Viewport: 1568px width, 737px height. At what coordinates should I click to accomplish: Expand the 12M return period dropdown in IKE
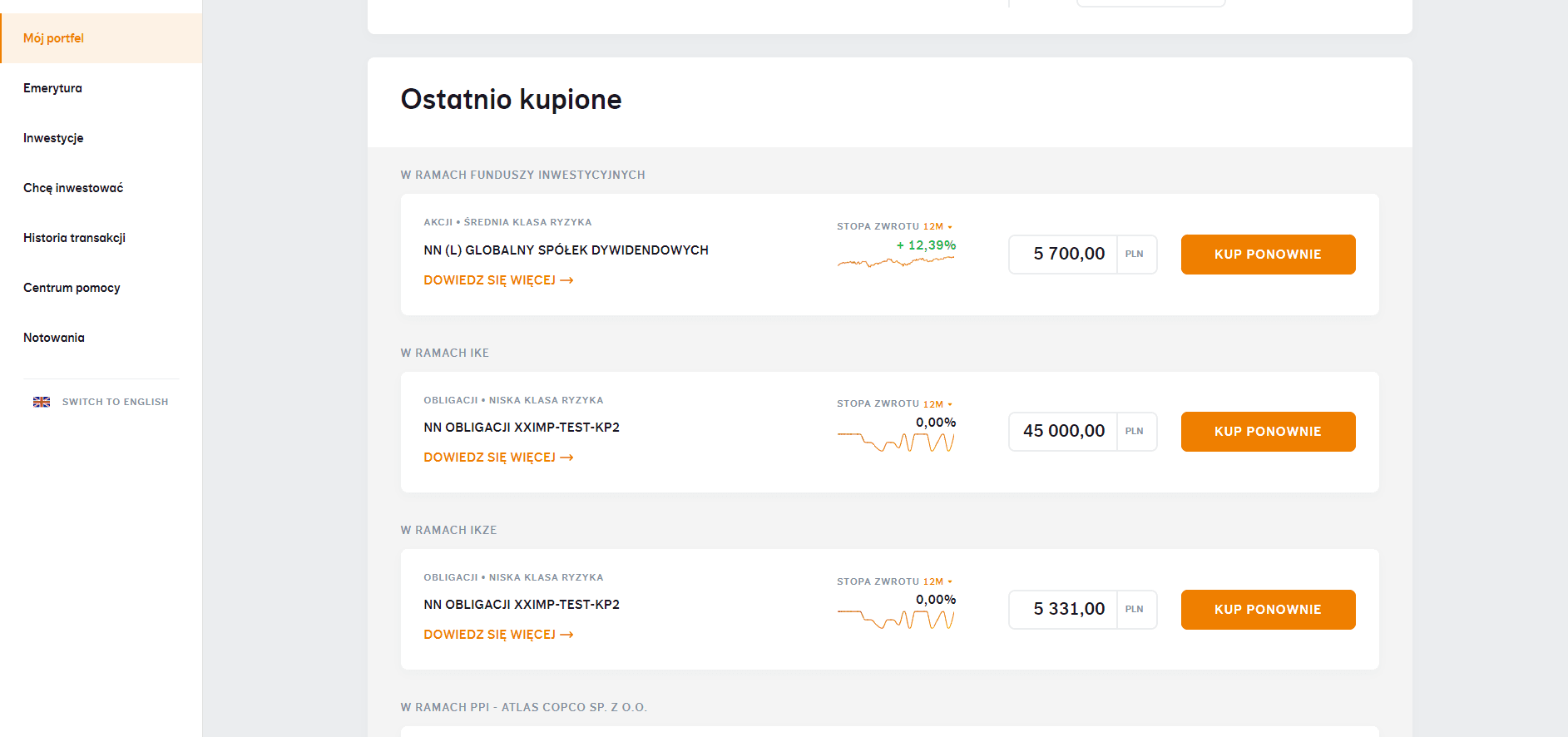tap(937, 403)
